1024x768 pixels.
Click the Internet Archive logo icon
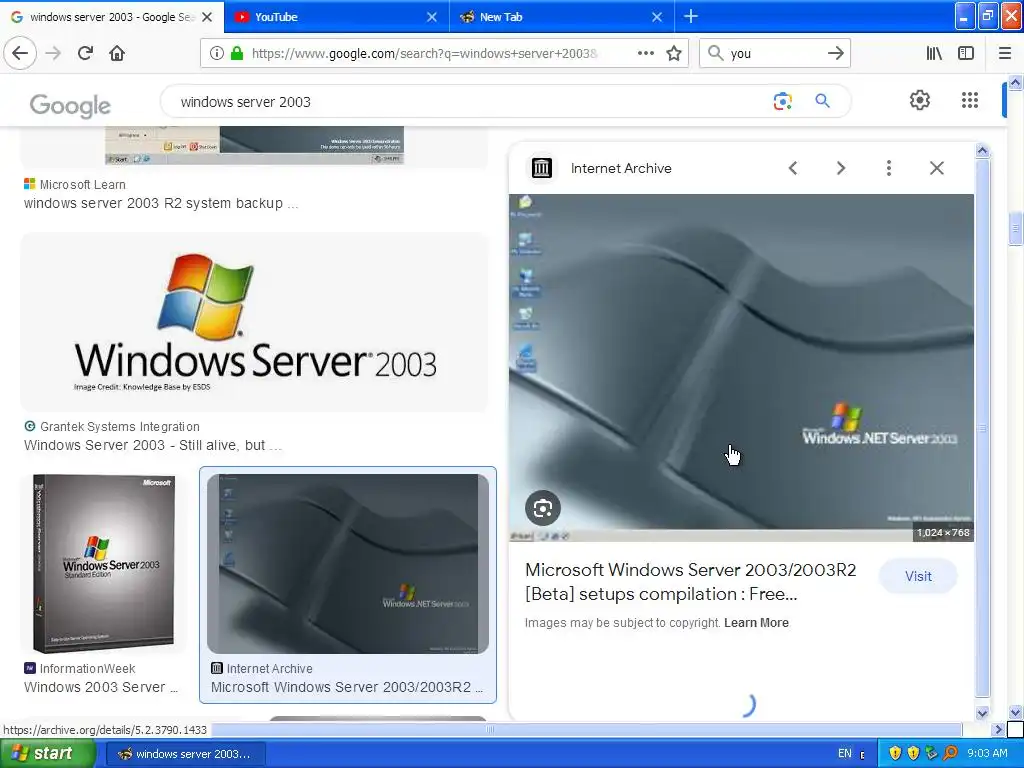point(541,168)
